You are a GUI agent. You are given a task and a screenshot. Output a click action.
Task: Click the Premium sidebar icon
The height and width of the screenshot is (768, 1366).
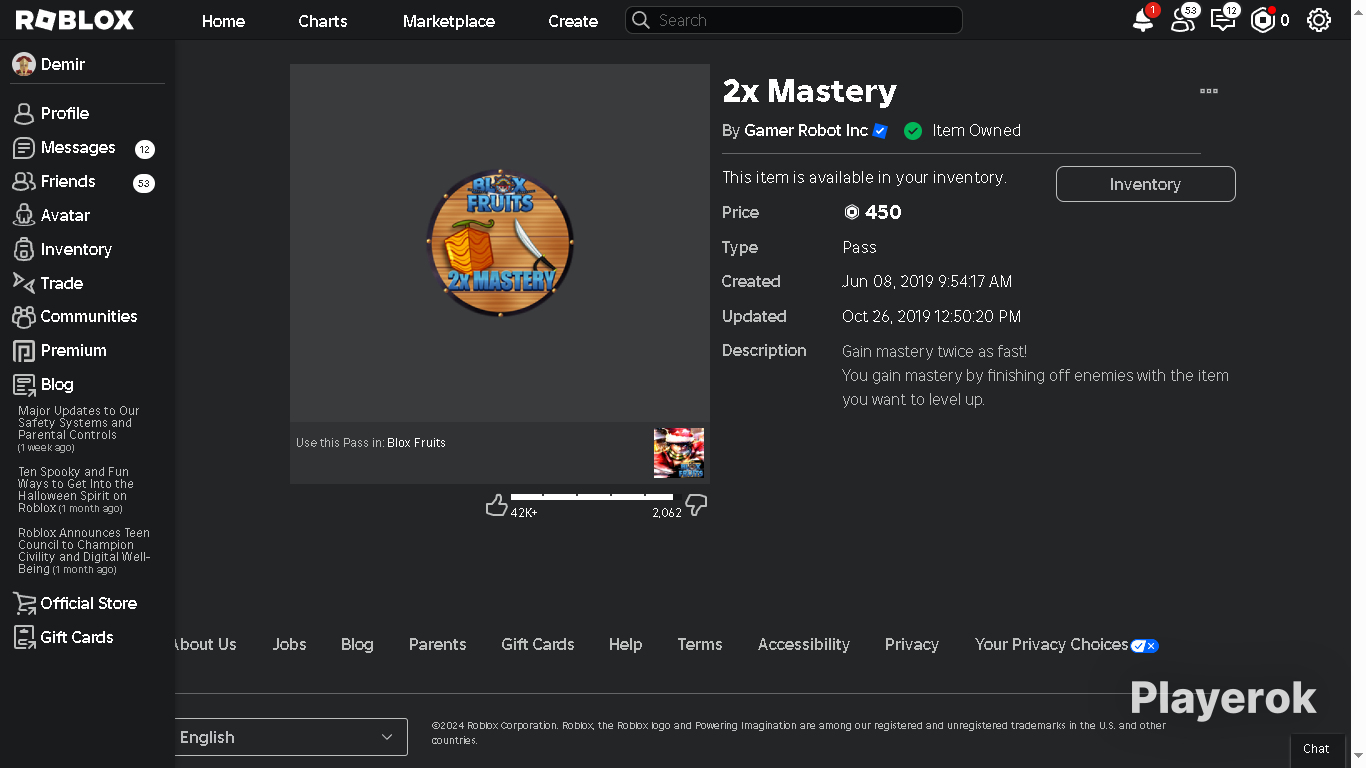point(24,351)
